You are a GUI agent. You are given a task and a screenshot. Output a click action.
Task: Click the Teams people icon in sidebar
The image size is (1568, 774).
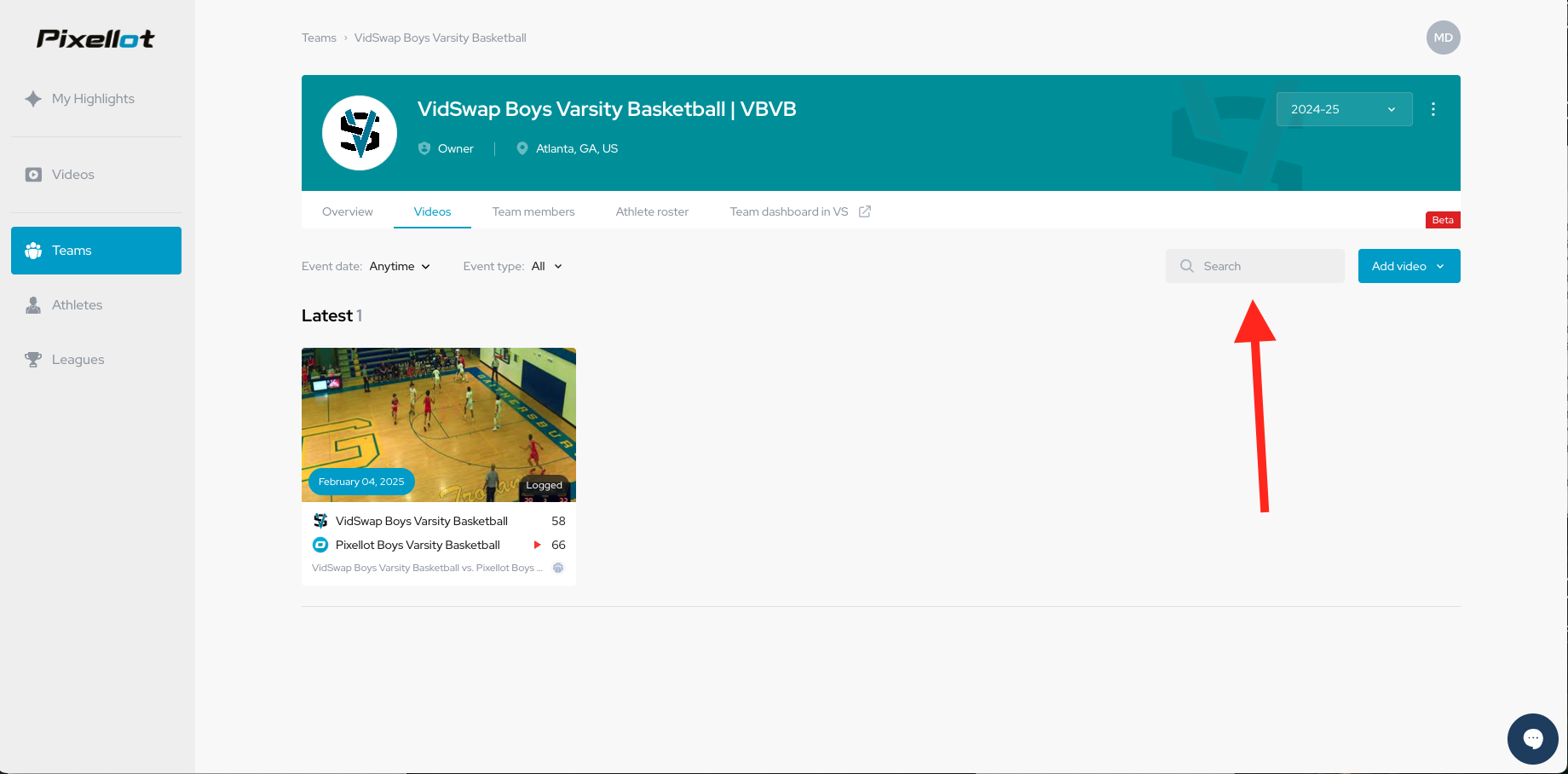pyautogui.click(x=33, y=251)
